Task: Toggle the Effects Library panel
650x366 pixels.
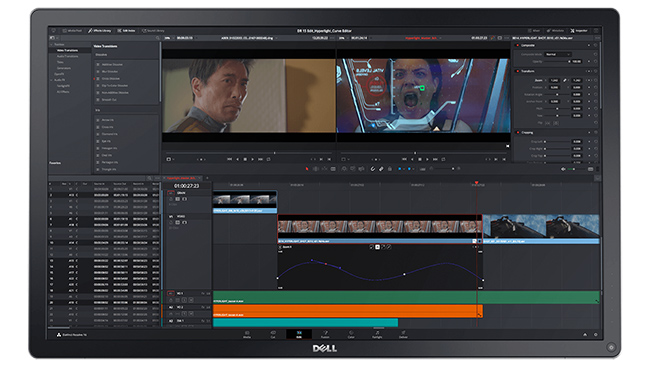Action: click(100, 31)
